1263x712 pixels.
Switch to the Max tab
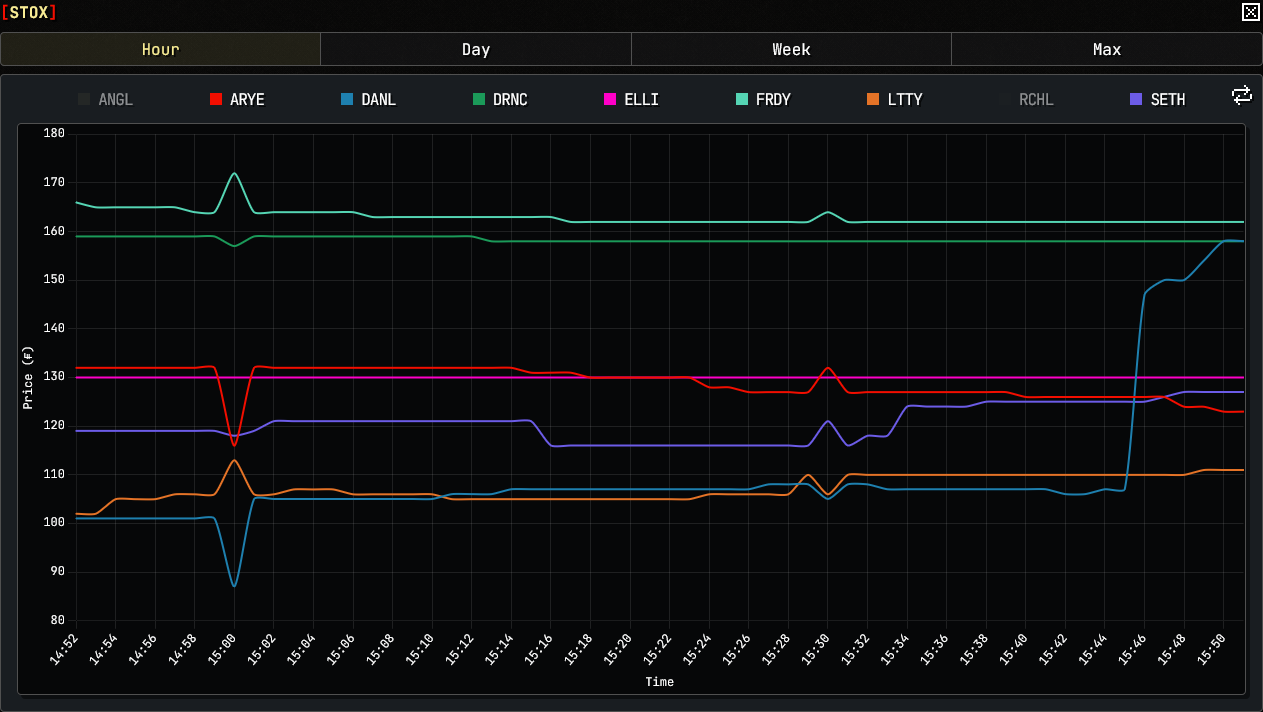click(1106, 49)
